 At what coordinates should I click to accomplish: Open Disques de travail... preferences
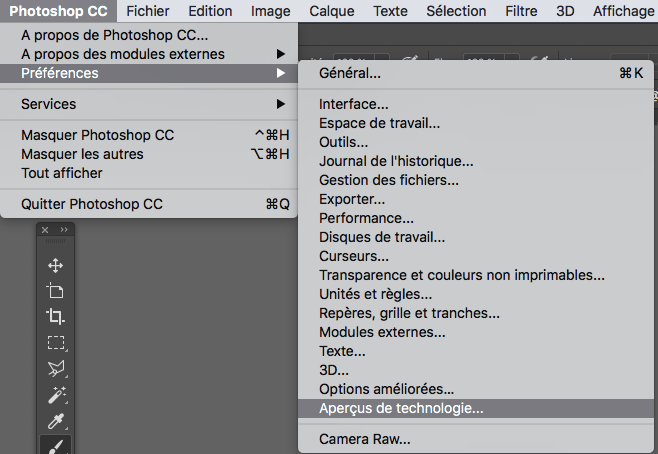pyautogui.click(x=476, y=237)
